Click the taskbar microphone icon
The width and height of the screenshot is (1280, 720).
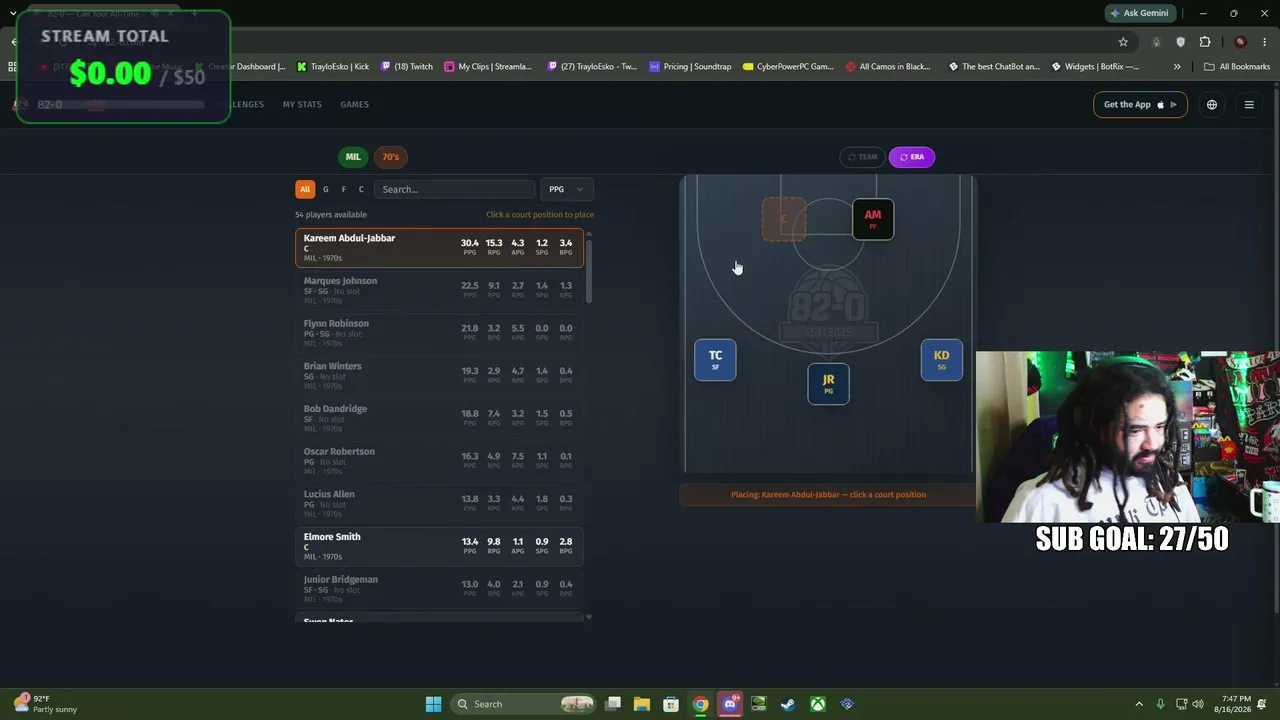point(1160,704)
